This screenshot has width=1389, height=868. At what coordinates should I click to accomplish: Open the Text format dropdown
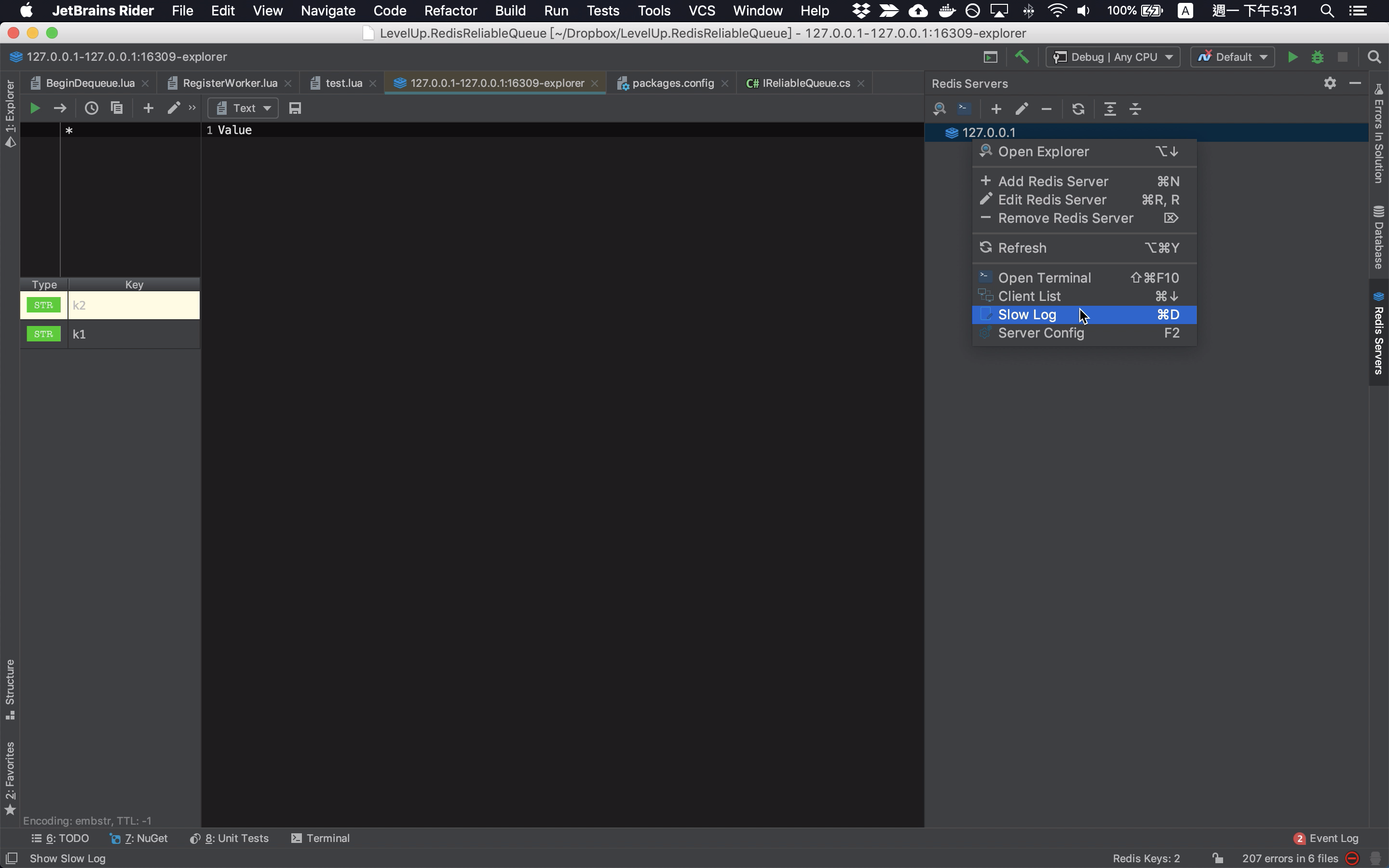coord(244,108)
